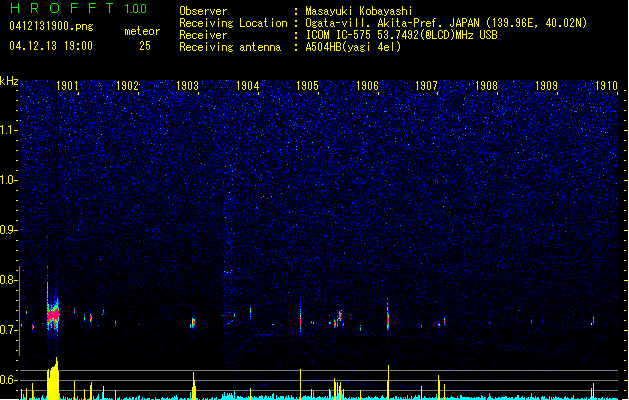Click time marker 1902
Image resolution: width=629 pixels, height=400 pixels.
point(127,86)
